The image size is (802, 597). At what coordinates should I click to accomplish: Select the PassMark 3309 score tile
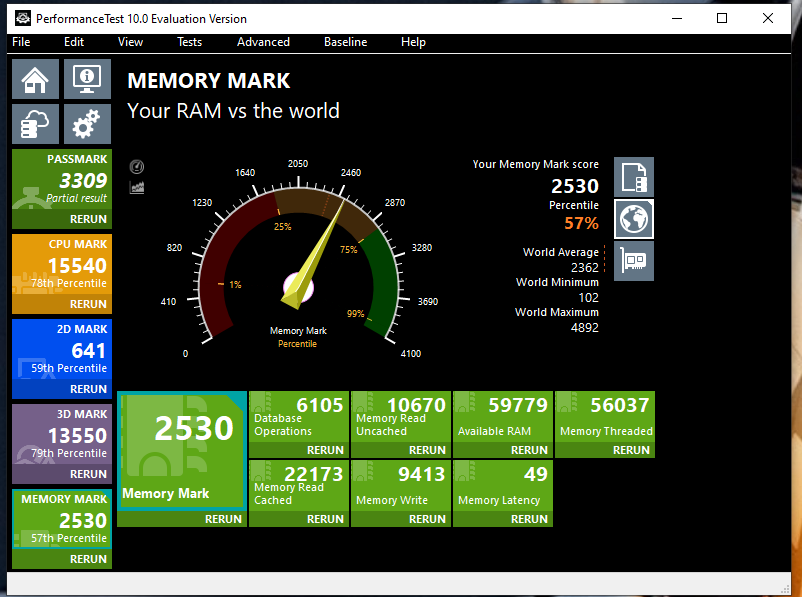(62, 180)
